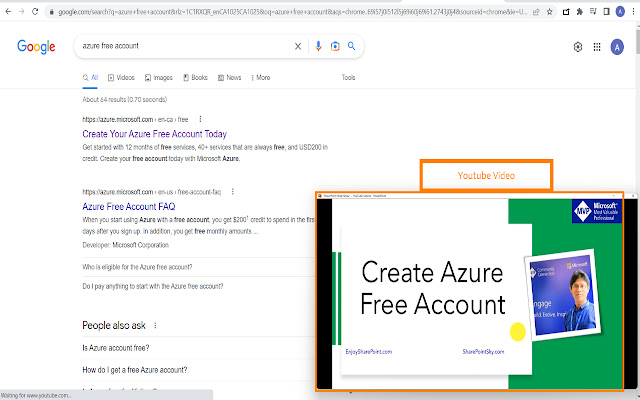
Task: Click the first extension icon in toolbar
Action: click(x=566, y=12)
